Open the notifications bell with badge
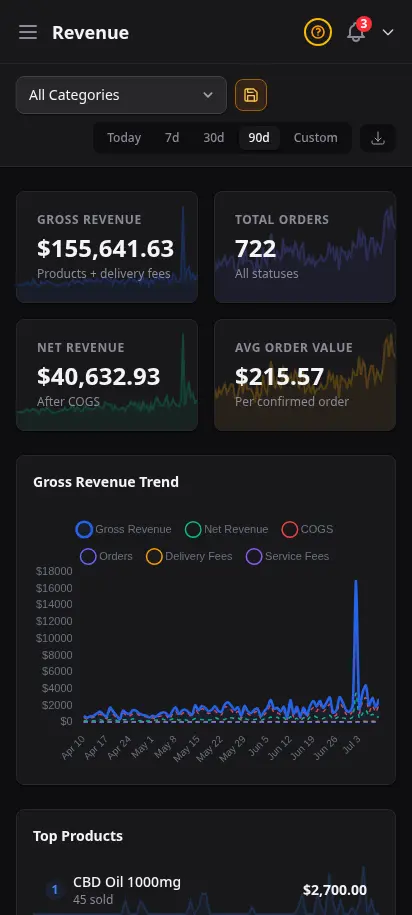This screenshot has width=412, height=915. (x=357, y=32)
